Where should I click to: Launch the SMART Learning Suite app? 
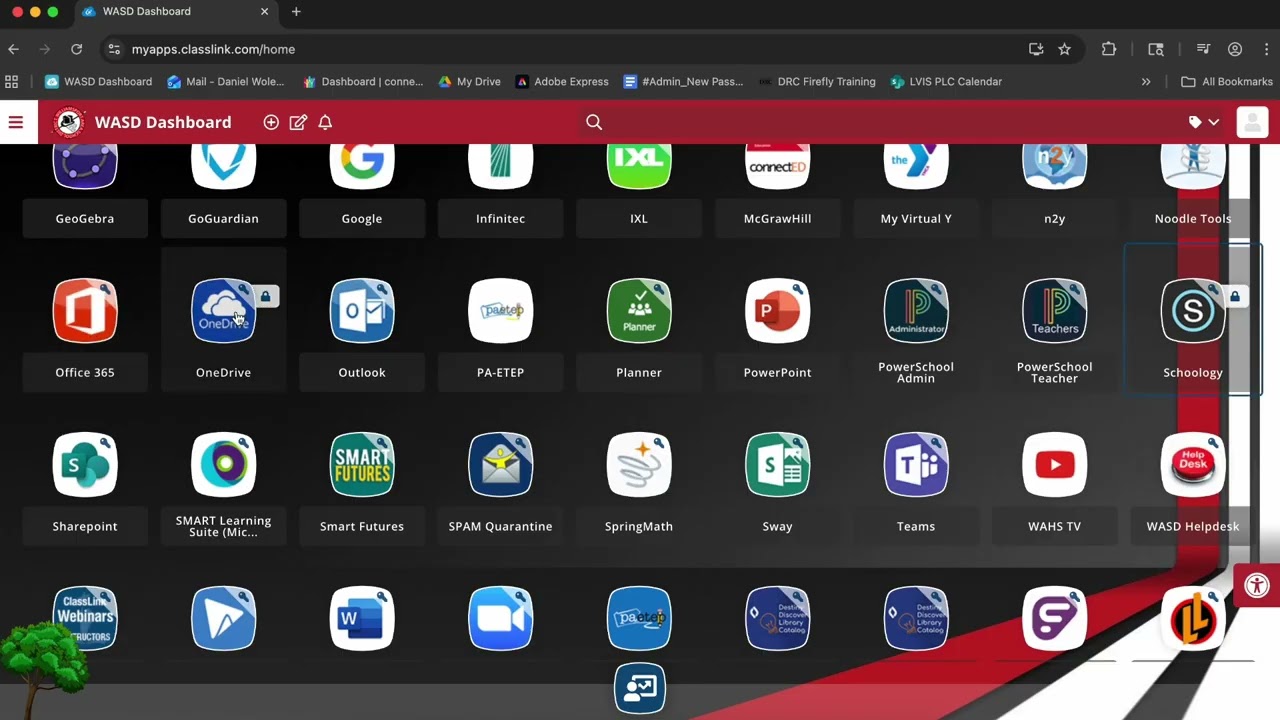pyautogui.click(x=223, y=465)
